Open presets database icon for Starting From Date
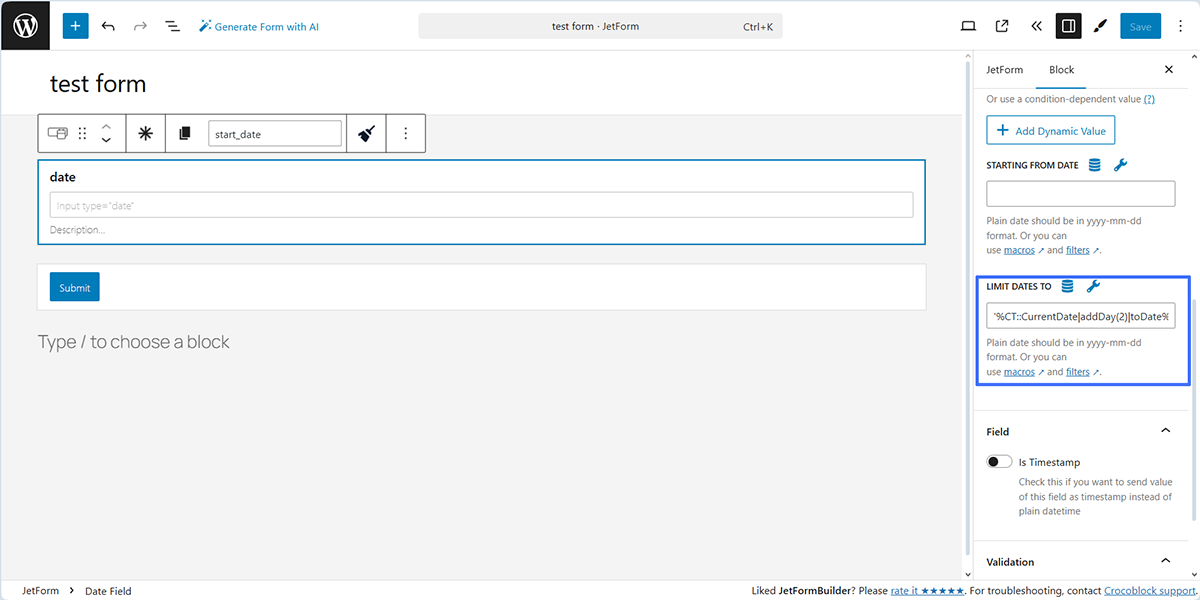1200x600 pixels. [x=1094, y=165]
